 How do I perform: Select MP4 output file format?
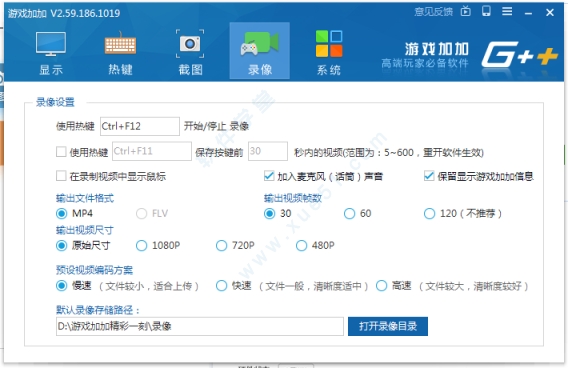click(62, 213)
